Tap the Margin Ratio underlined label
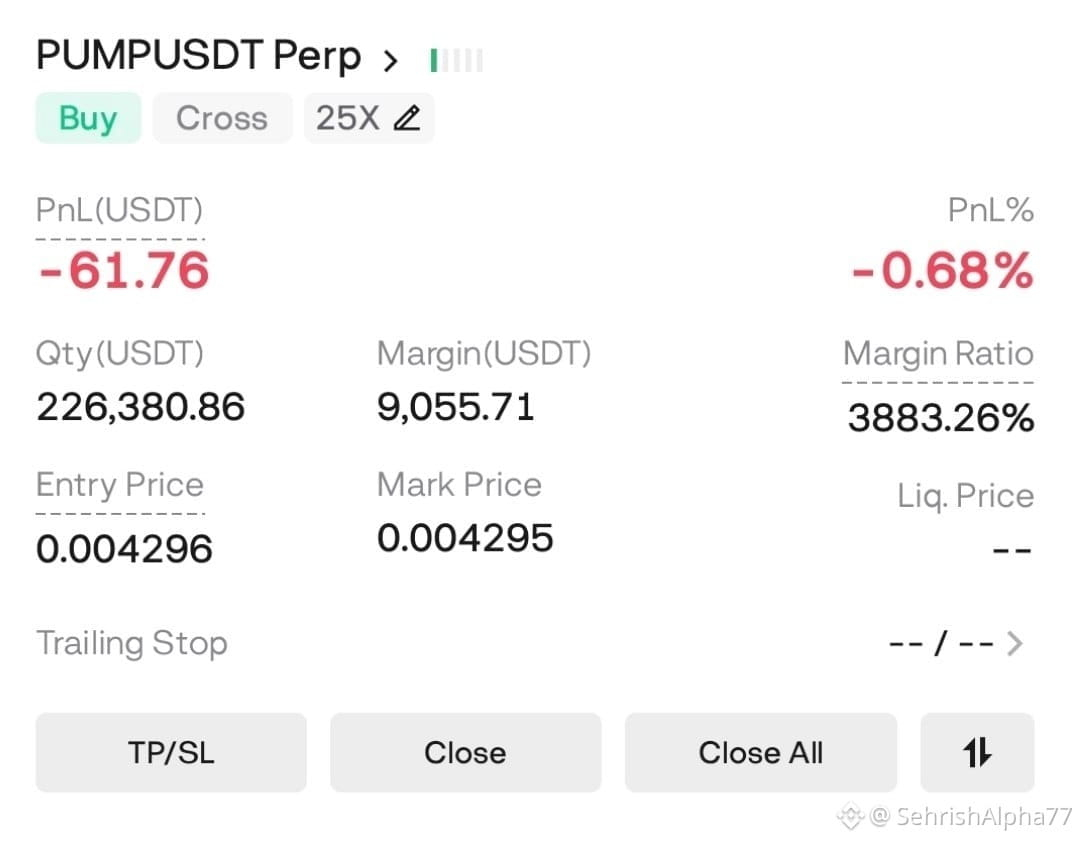 click(x=938, y=354)
